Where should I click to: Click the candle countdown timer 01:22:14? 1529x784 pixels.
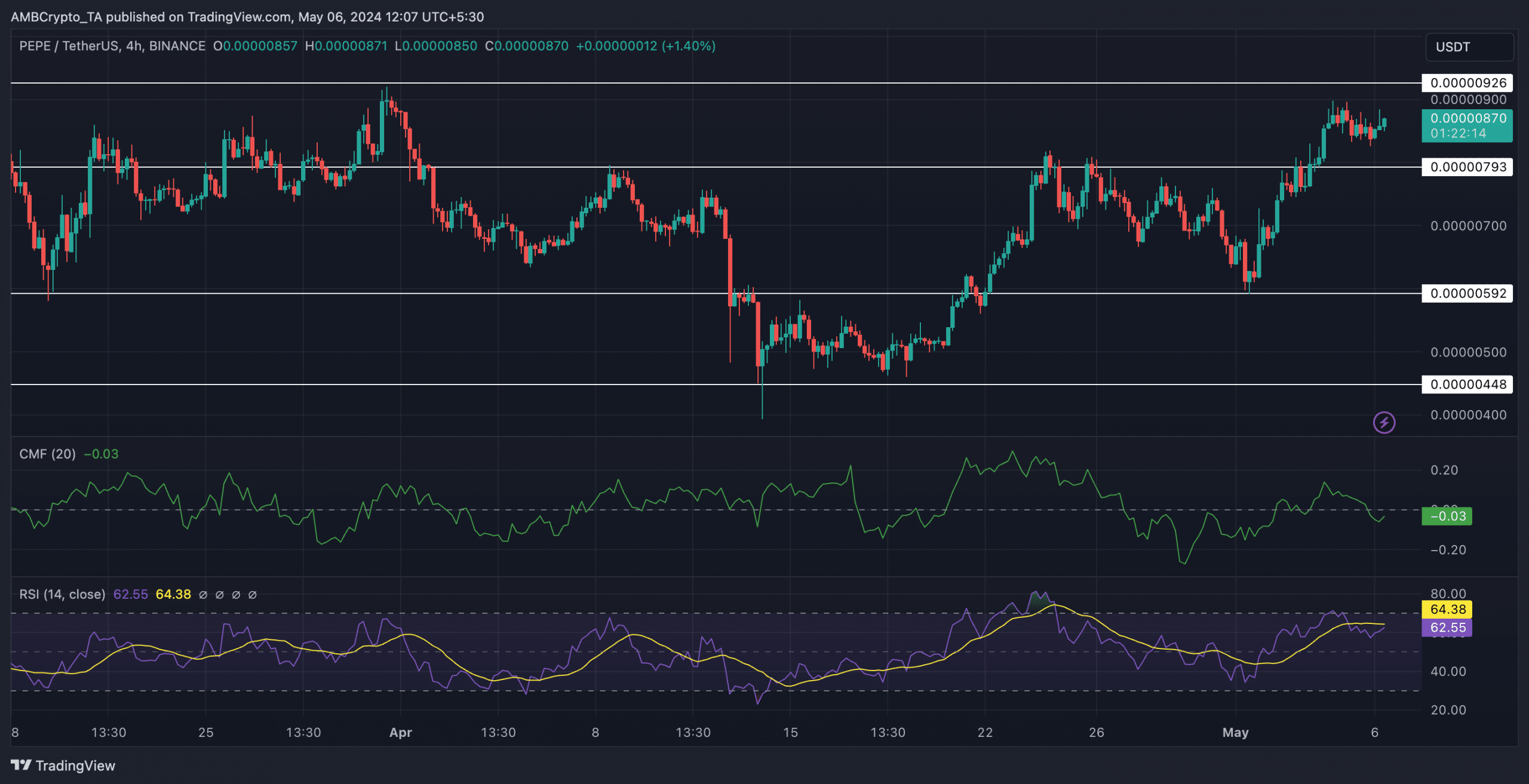1458,134
